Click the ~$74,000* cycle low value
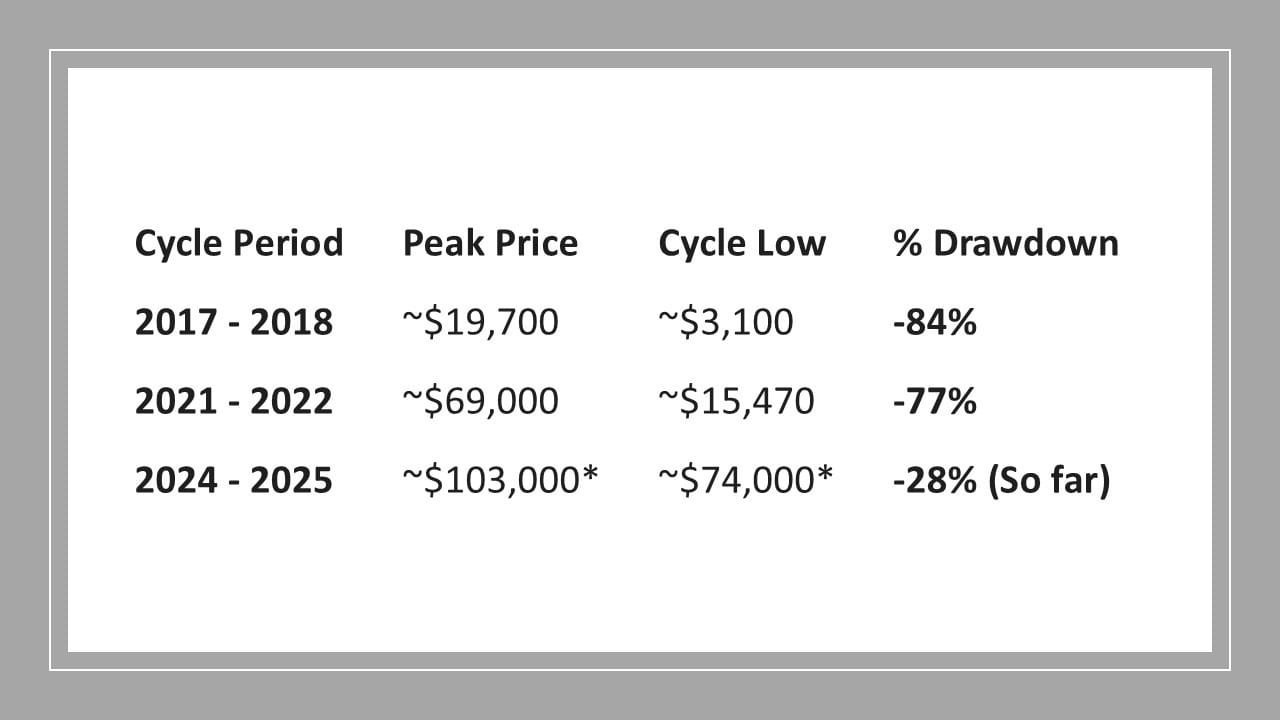This screenshot has width=1280, height=720. (x=745, y=481)
